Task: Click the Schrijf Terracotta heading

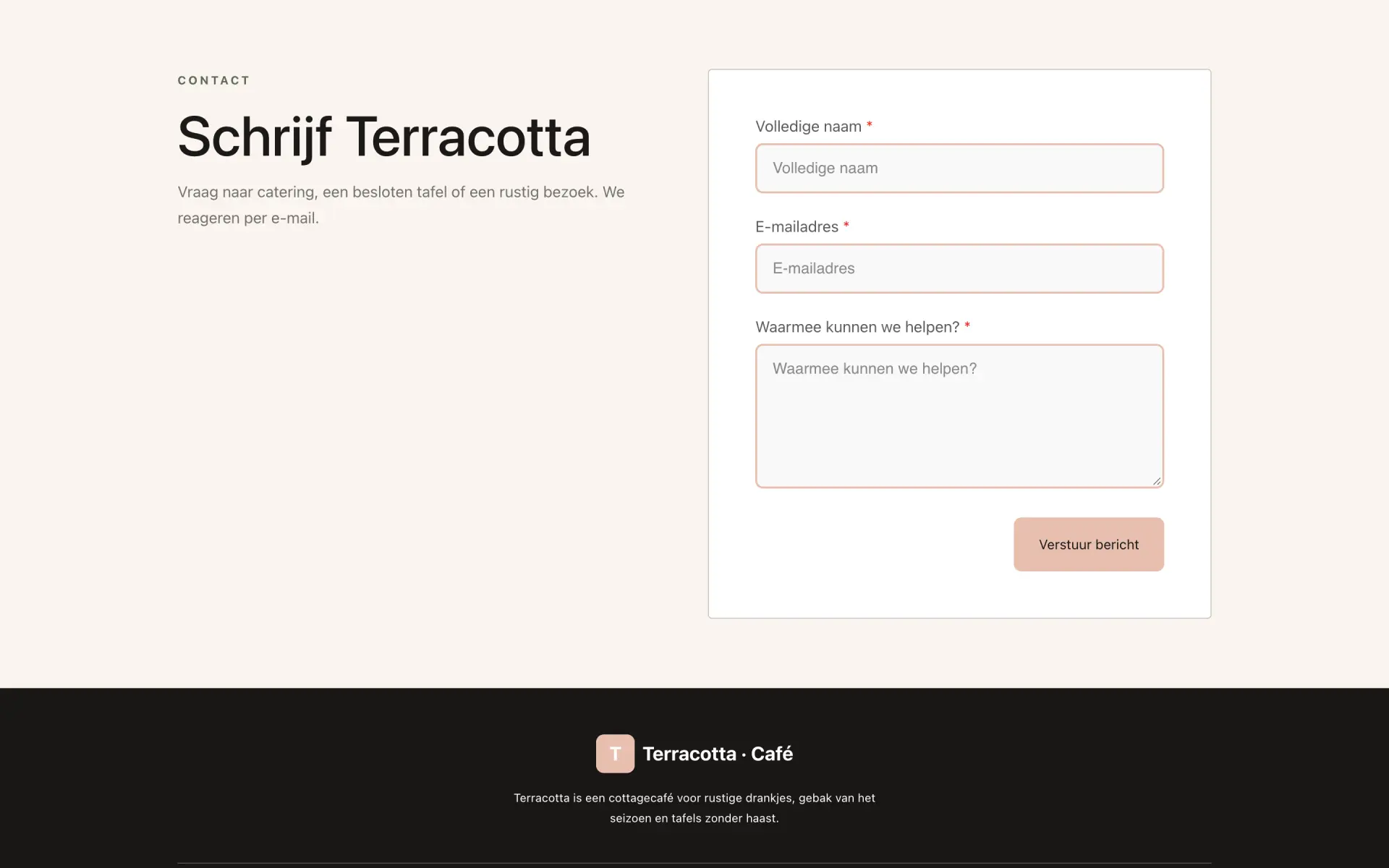Action: point(384,137)
